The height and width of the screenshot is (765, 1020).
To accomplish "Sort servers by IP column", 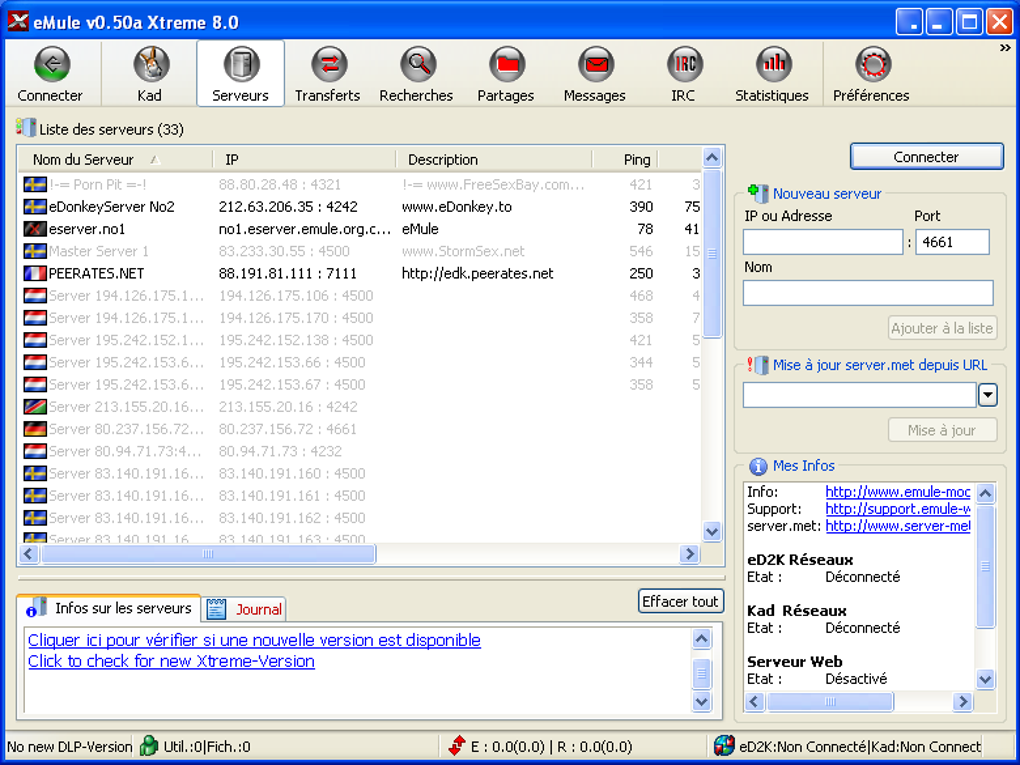I will (x=304, y=159).
